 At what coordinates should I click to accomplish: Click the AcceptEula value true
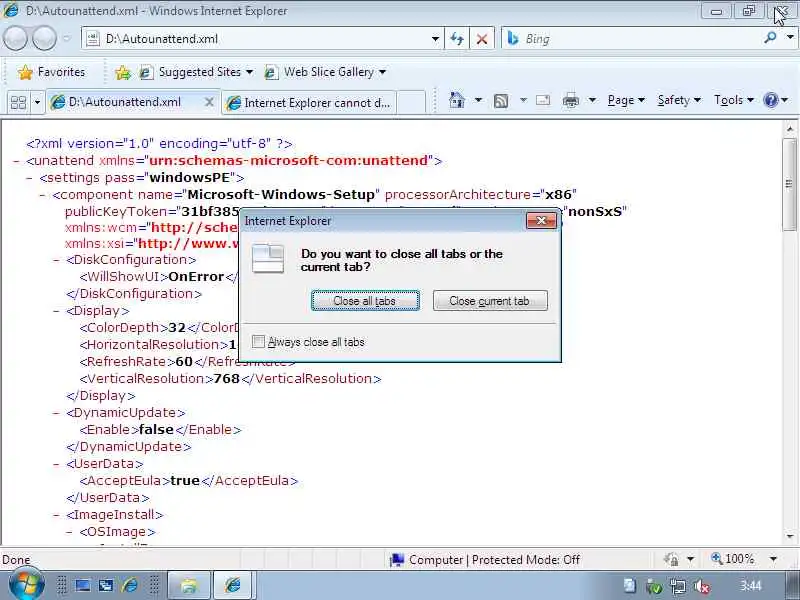(185, 481)
